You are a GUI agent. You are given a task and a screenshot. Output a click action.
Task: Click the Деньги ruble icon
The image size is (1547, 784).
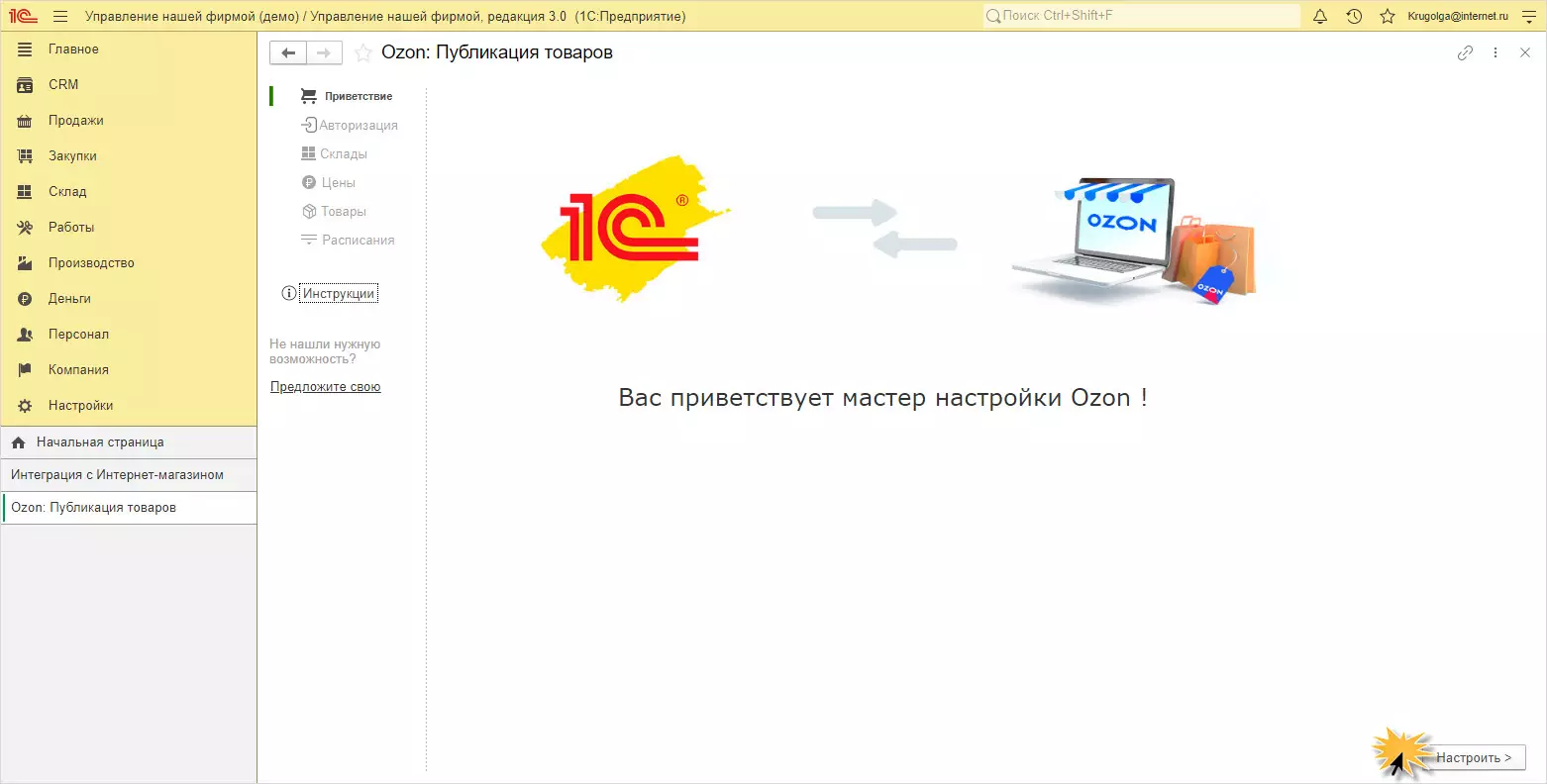(26, 298)
